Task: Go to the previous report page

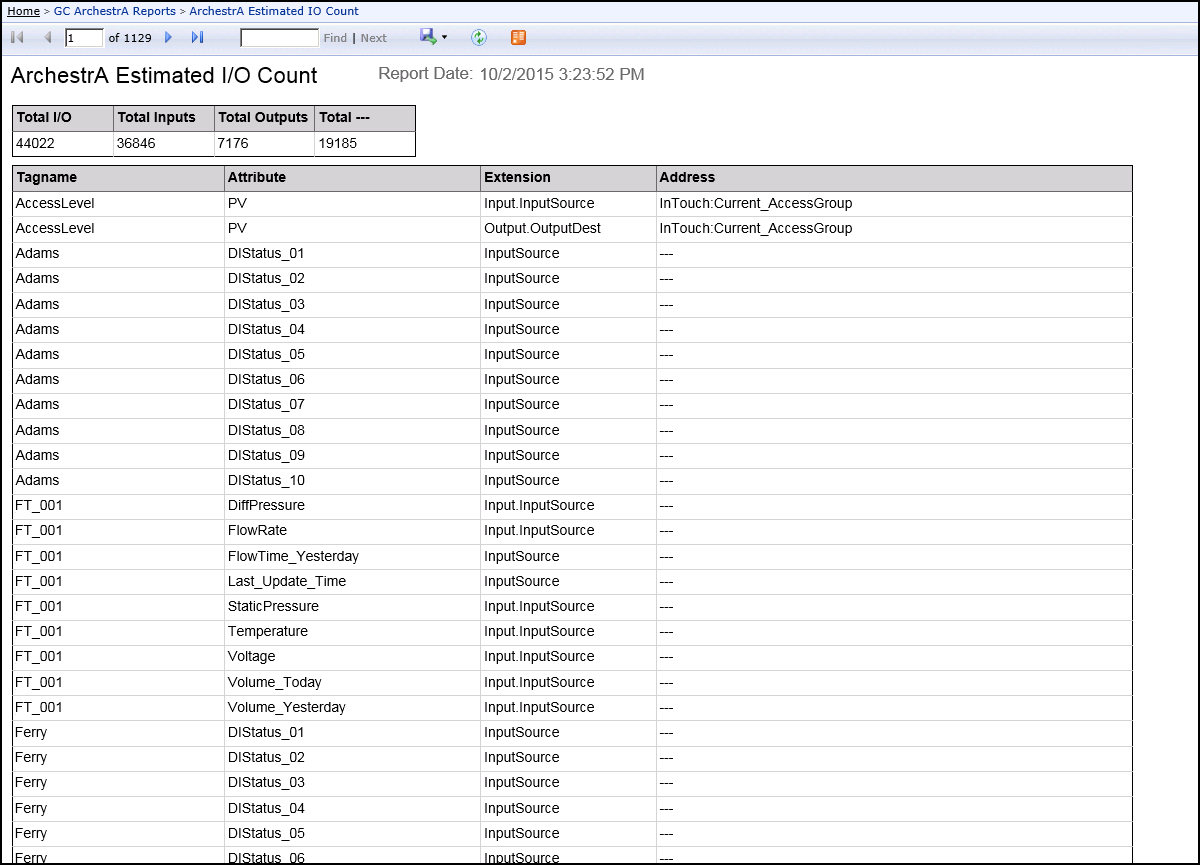Action: pyautogui.click(x=47, y=38)
